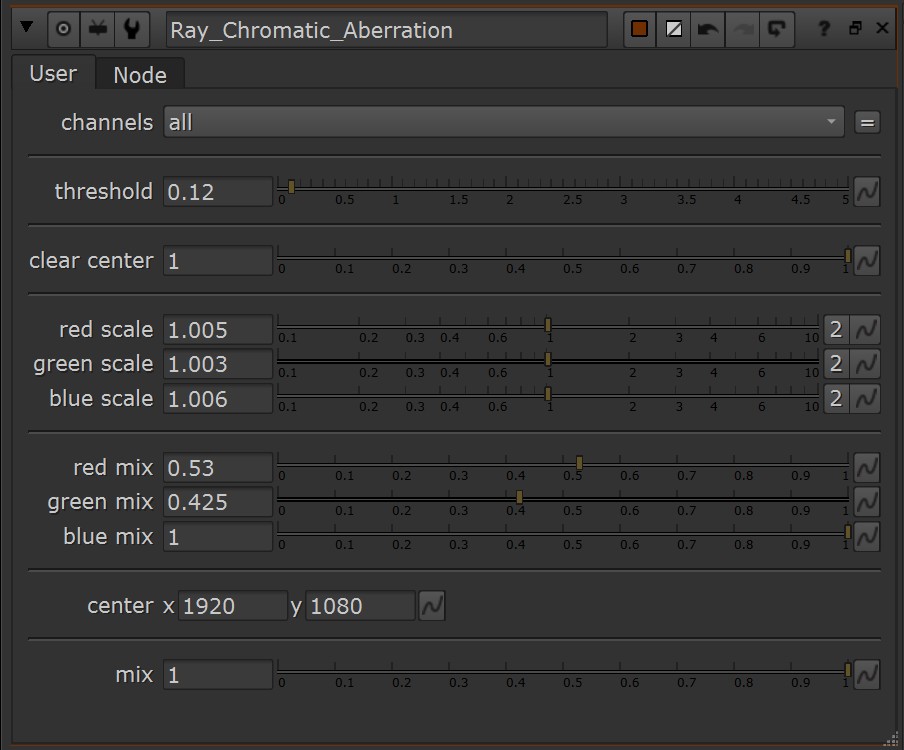Open the channels dropdown set to all
This screenshot has height=750, width=904.
tap(504, 122)
